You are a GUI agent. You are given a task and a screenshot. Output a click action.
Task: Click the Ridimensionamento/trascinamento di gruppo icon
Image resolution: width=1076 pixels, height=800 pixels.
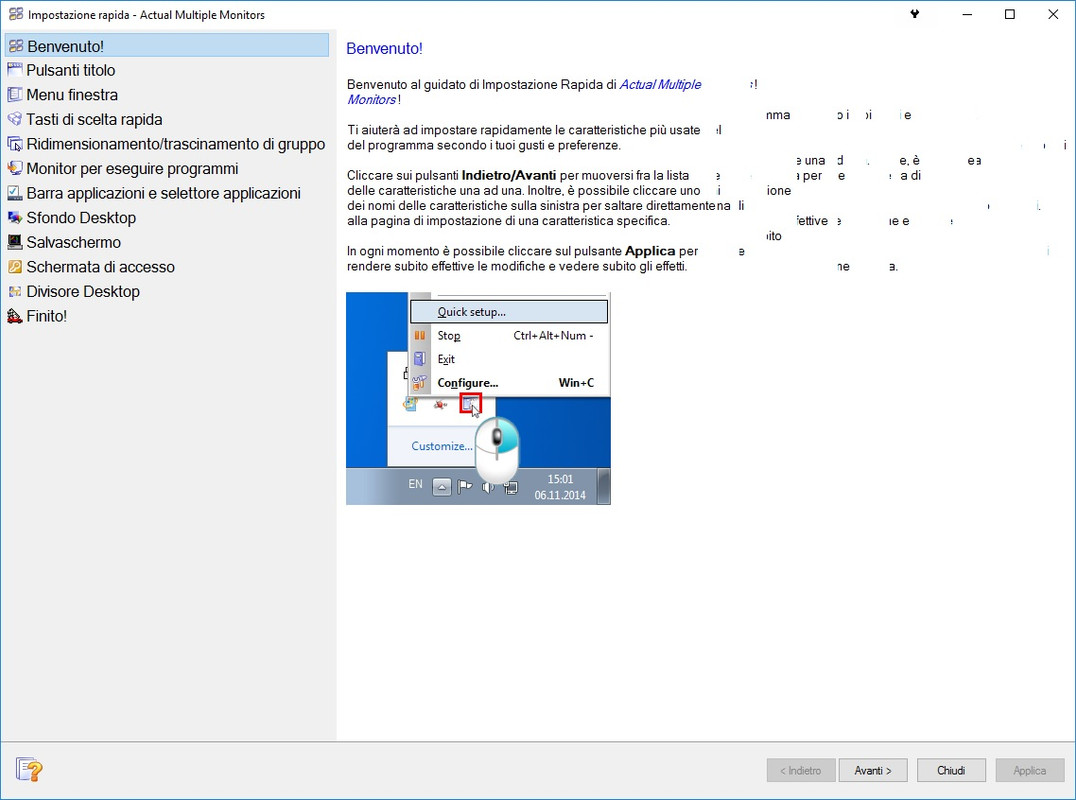pos(14,144)
